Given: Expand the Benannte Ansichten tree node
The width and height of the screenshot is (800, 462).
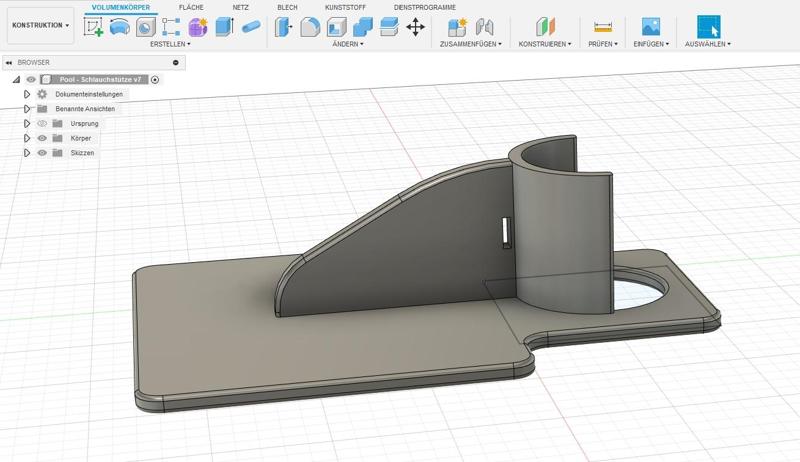Looking at the screenshot, I should 28,108.
